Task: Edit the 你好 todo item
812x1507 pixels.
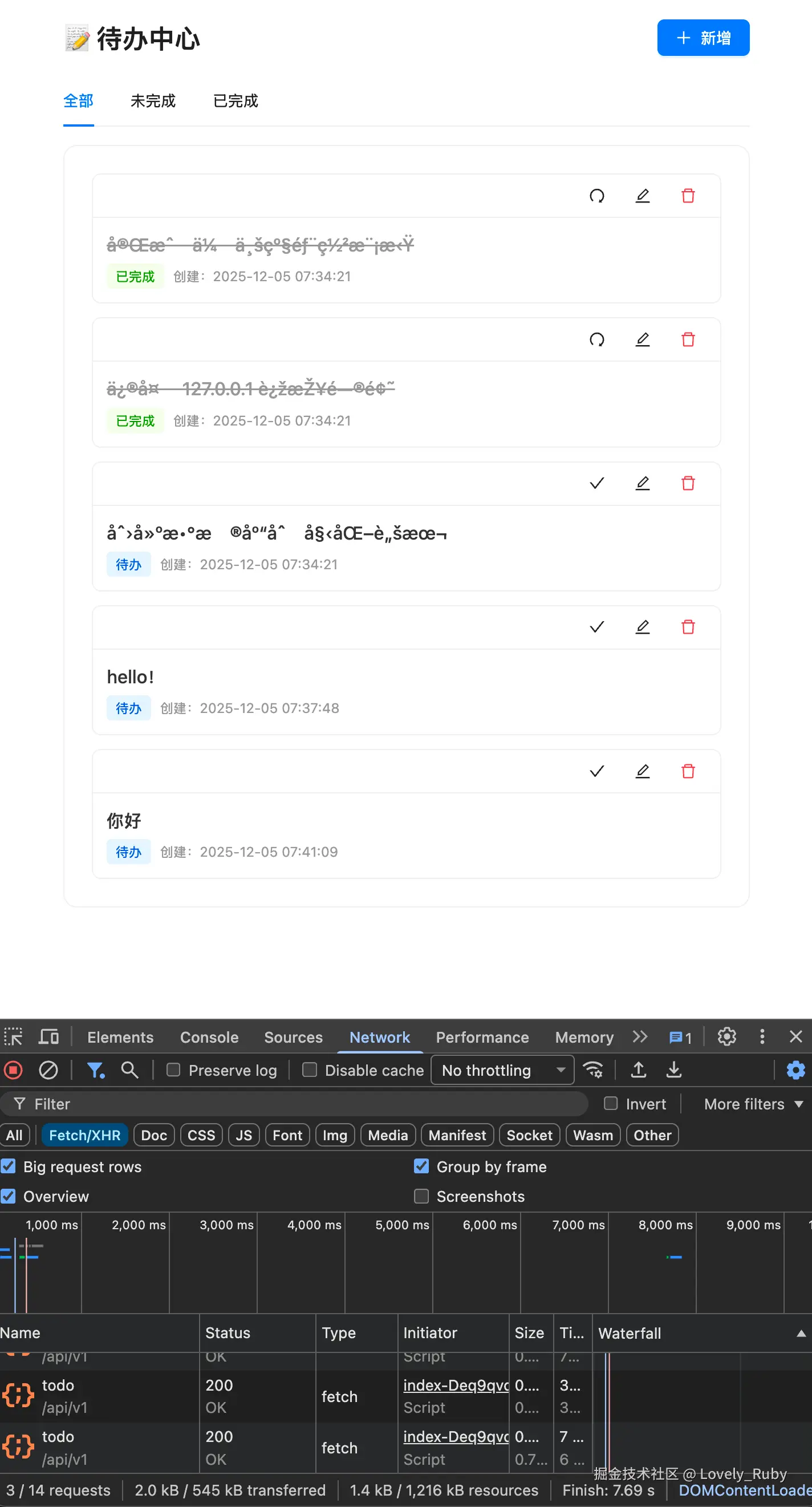Action: coord(642,771)
